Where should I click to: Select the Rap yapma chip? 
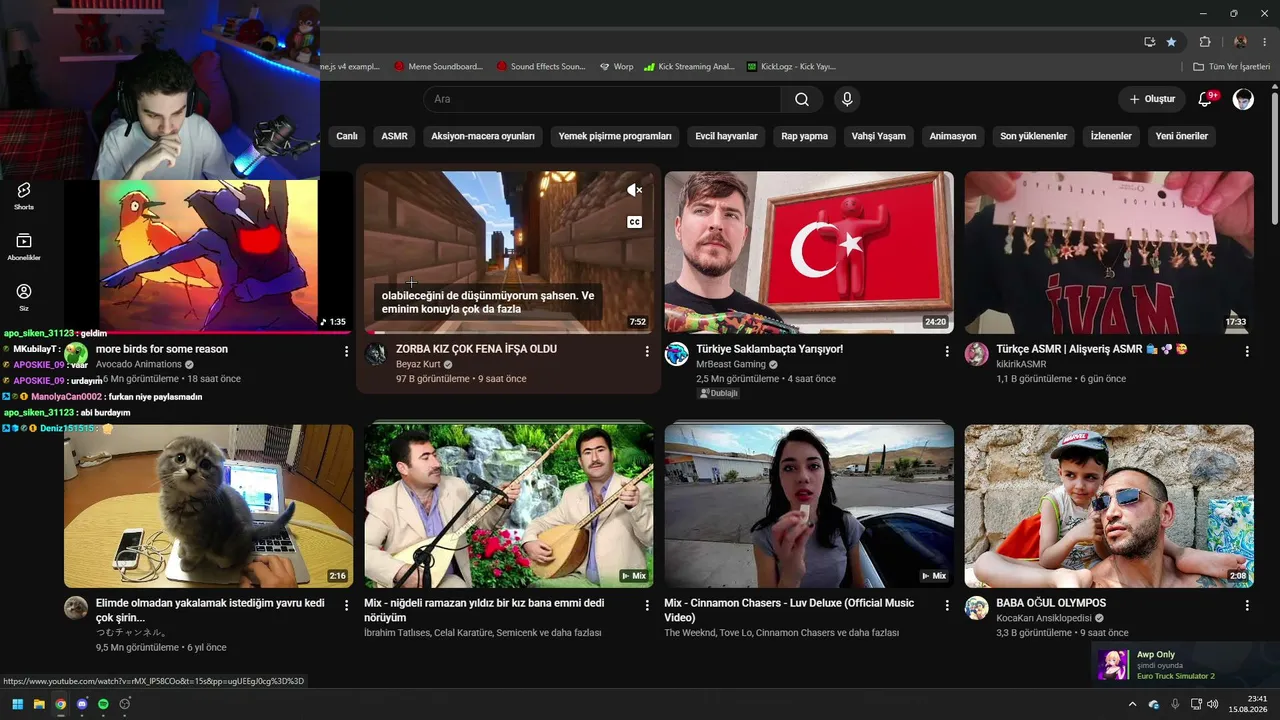click(805, 136)
